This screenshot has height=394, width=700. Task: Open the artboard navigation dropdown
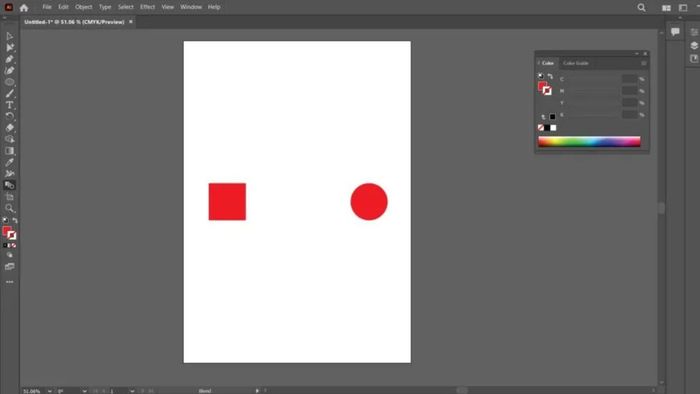[x=132, y=391]
